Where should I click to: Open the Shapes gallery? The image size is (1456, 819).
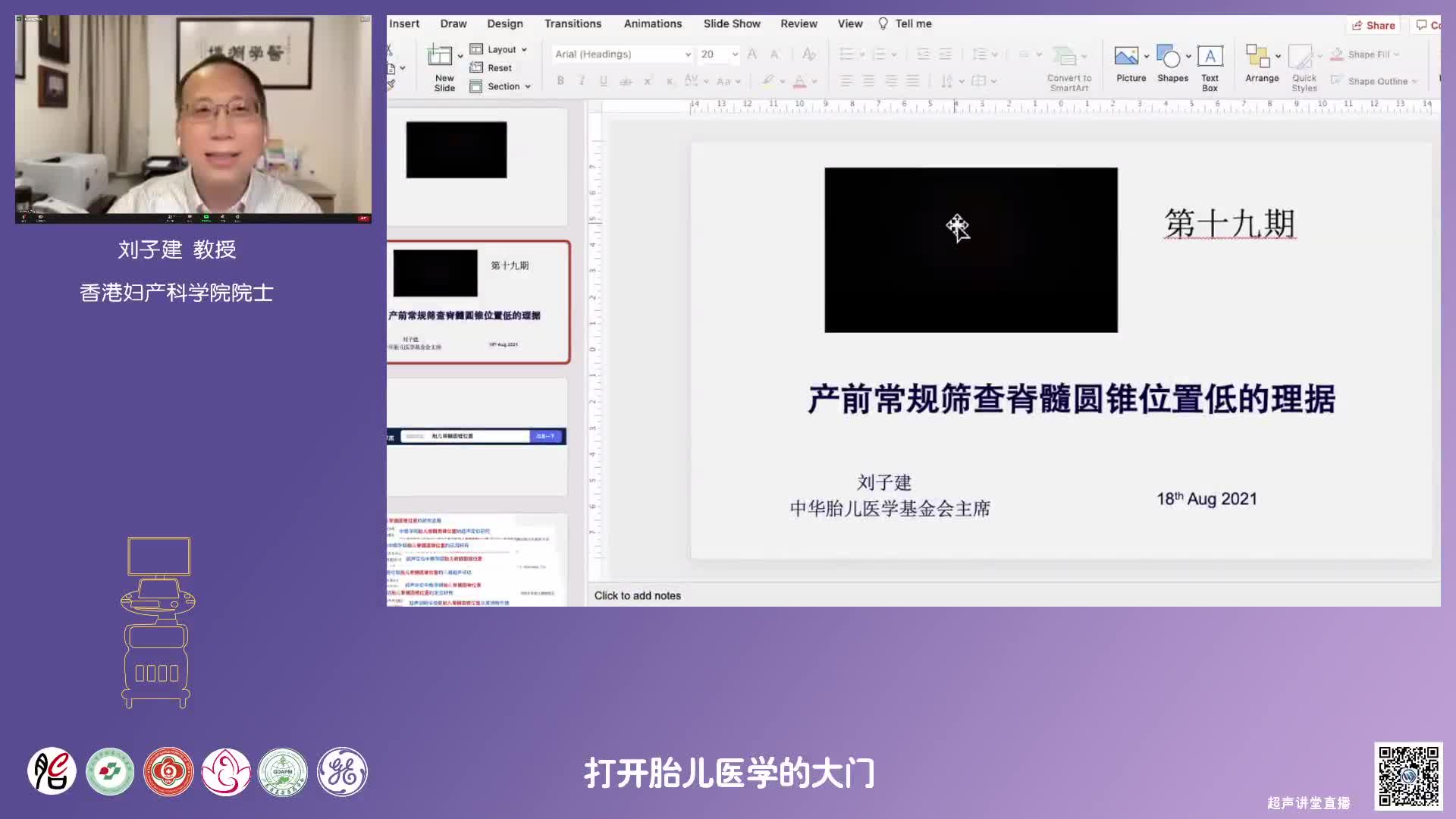click(x=1169, y=56)
